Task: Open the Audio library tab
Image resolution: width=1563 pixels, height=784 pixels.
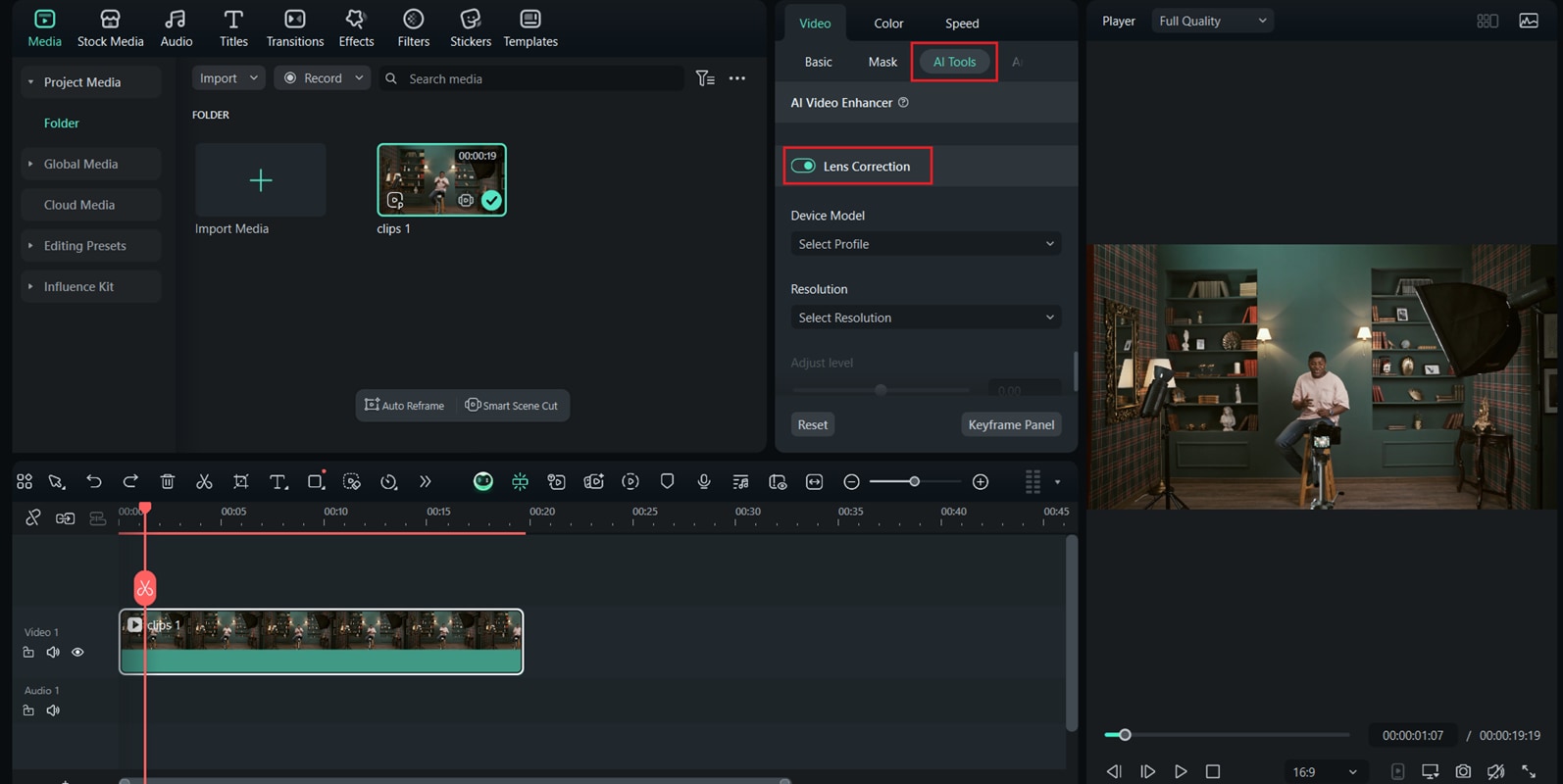Action: [176, 28]
